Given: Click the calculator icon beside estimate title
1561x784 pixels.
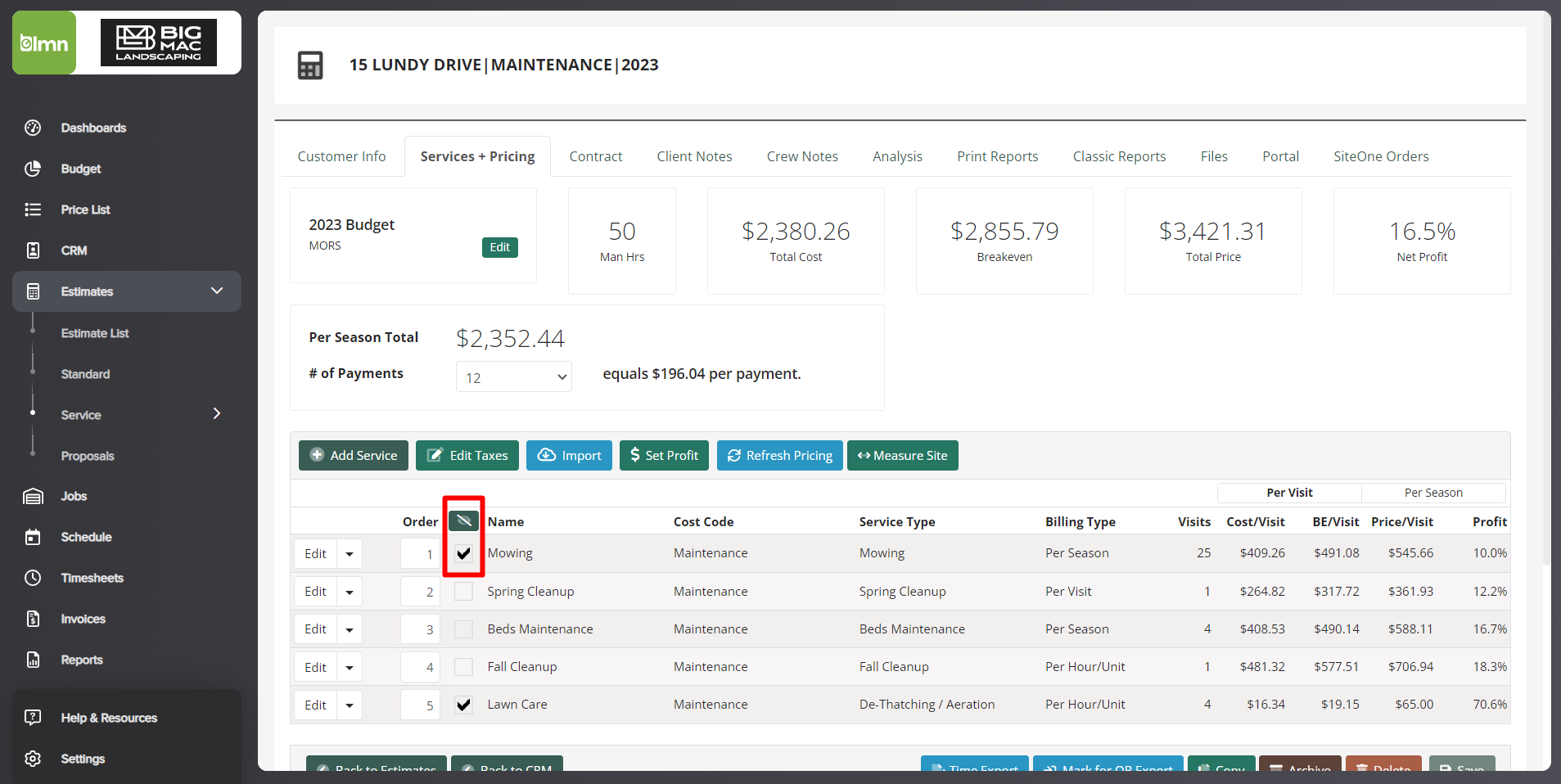Looking at the screenshot, I should click(310, 65).
